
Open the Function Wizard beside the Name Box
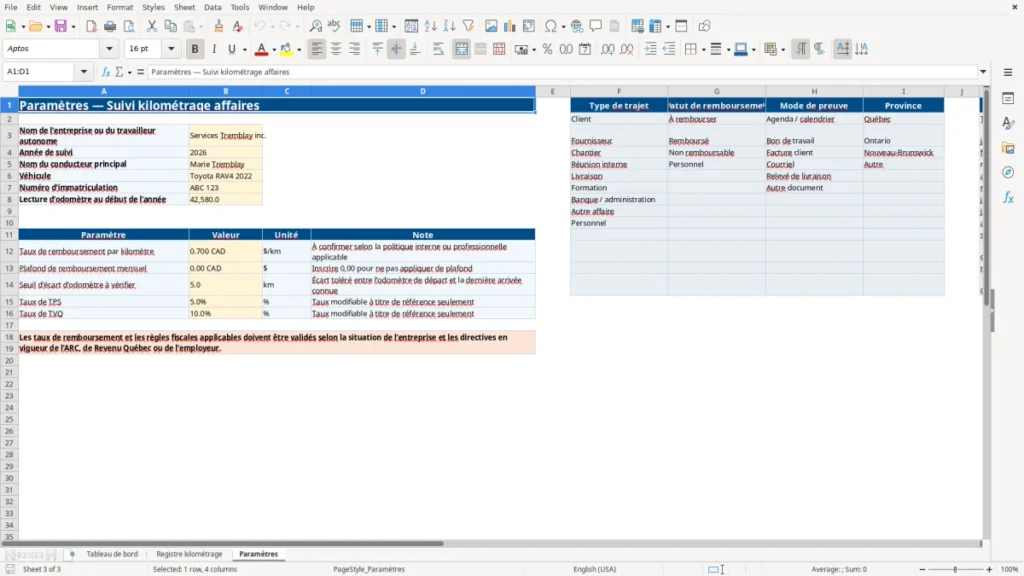pos(106,72)
